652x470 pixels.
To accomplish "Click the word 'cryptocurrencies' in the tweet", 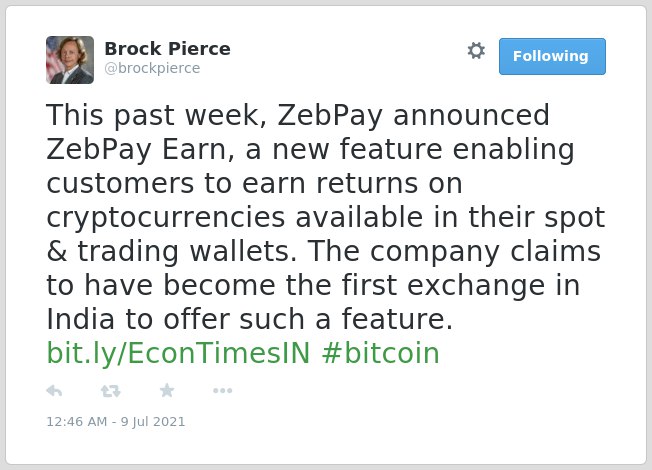I will 165,218.
